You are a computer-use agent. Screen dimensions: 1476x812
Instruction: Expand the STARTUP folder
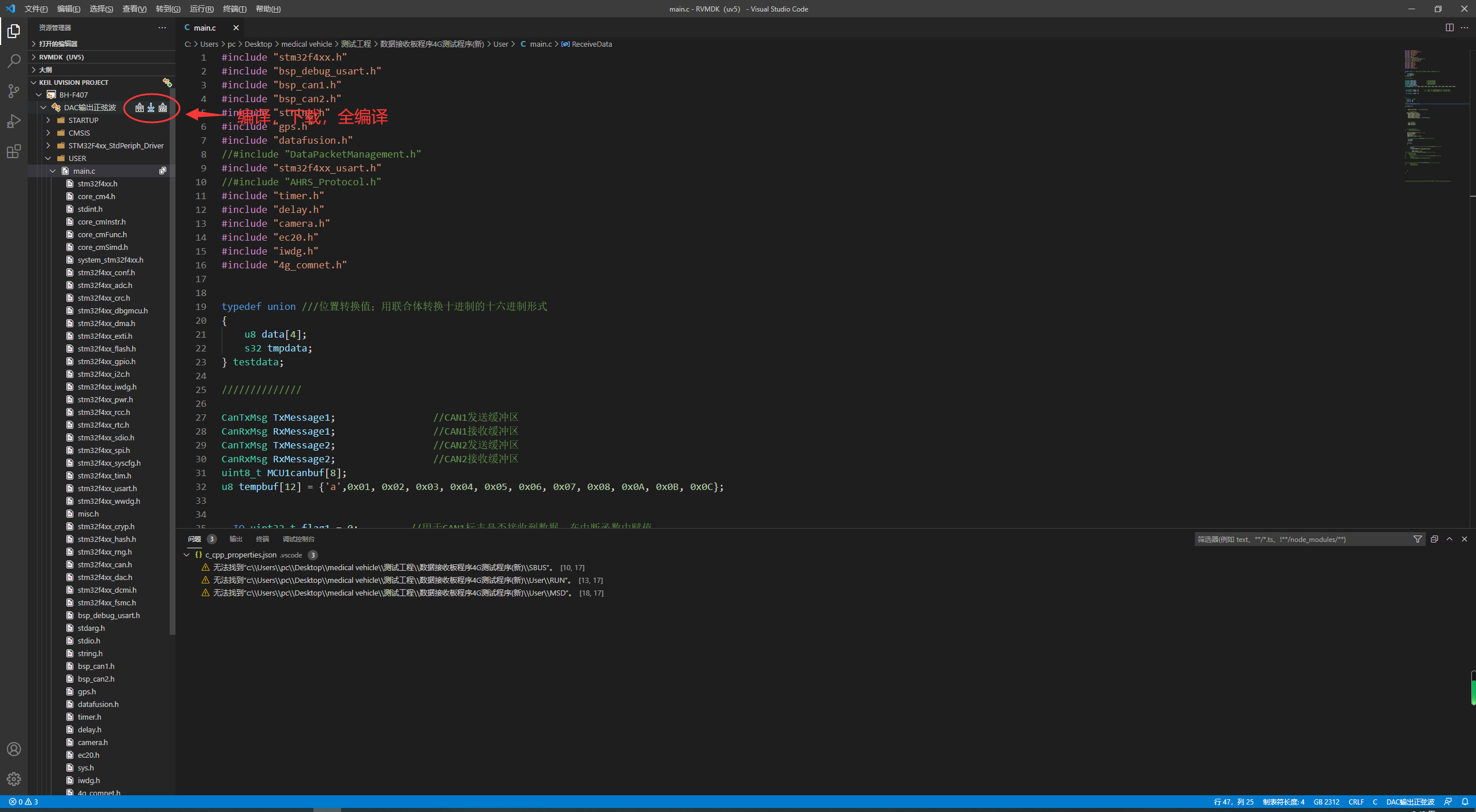click(48, 119)
